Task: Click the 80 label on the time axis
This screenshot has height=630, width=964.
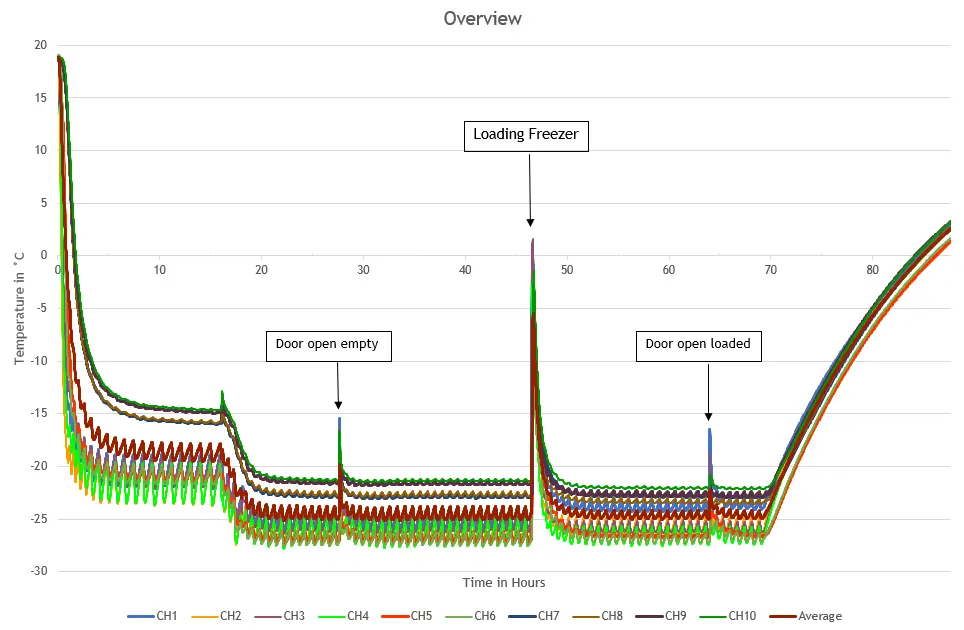Action: 872,270
